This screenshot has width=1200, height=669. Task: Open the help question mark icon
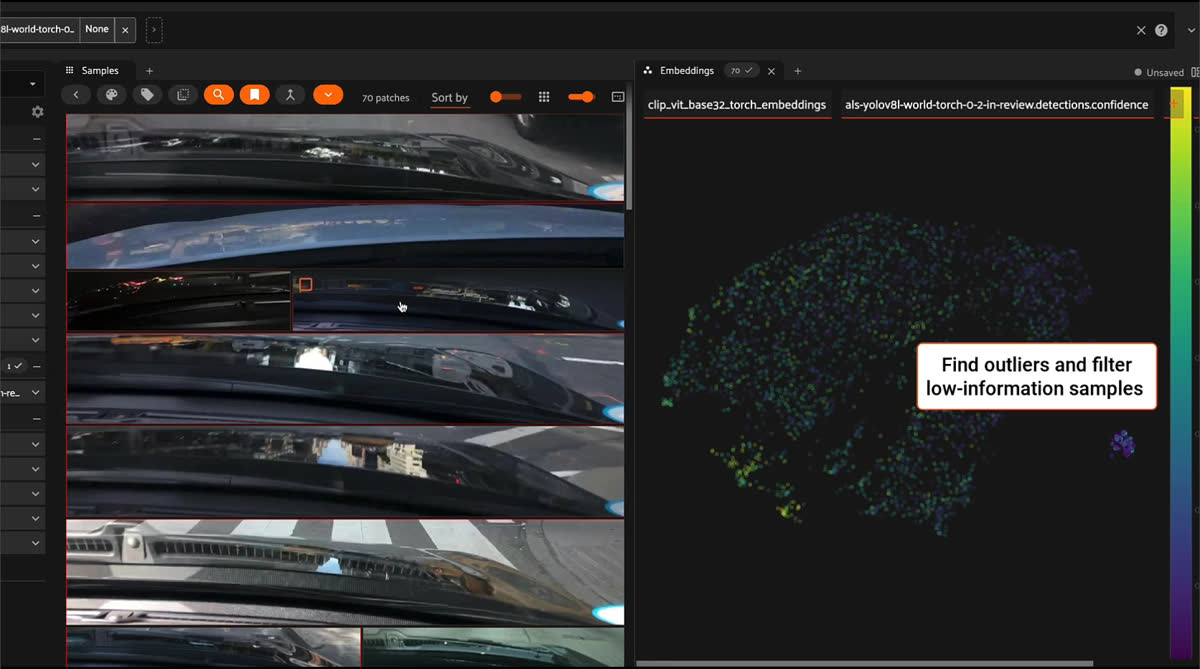pyautogui.click(x=1161, y=30)
